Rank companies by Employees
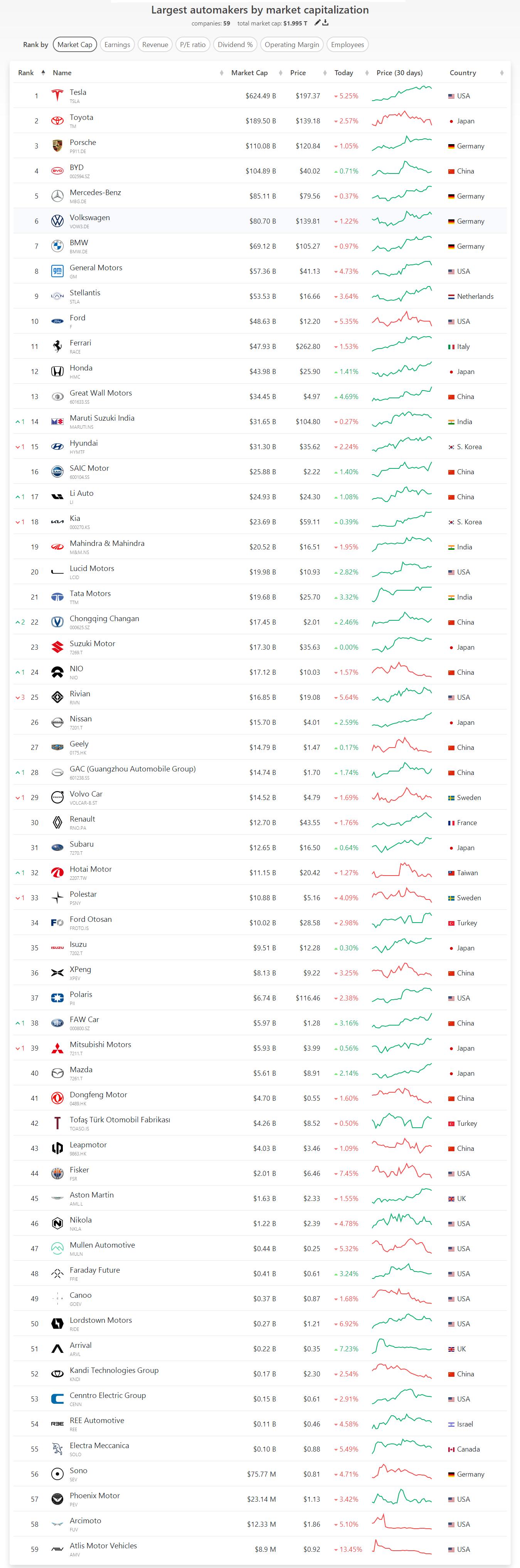Screen dimensions: 520x1568 [x=347, y=44]
